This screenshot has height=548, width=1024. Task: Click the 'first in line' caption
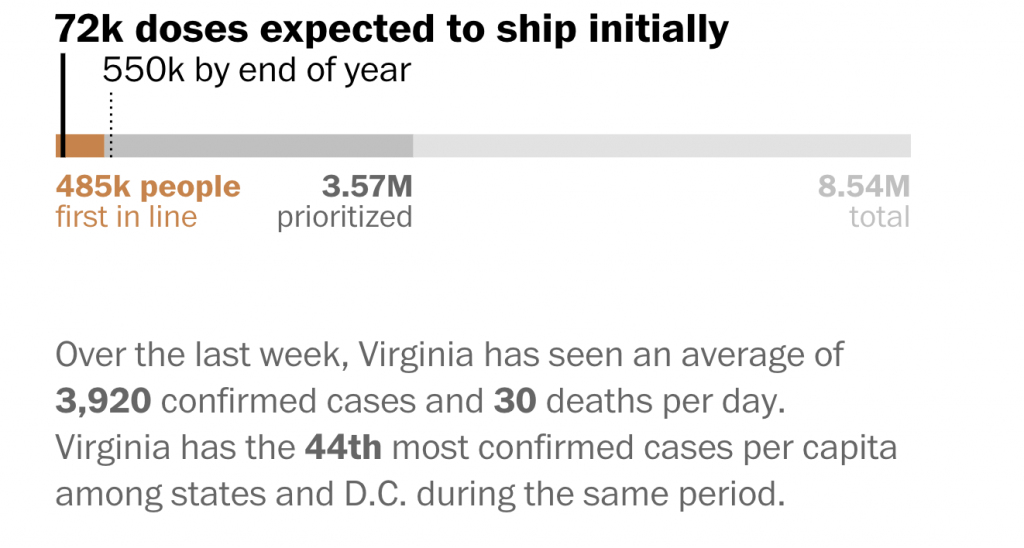coord(126,217)
